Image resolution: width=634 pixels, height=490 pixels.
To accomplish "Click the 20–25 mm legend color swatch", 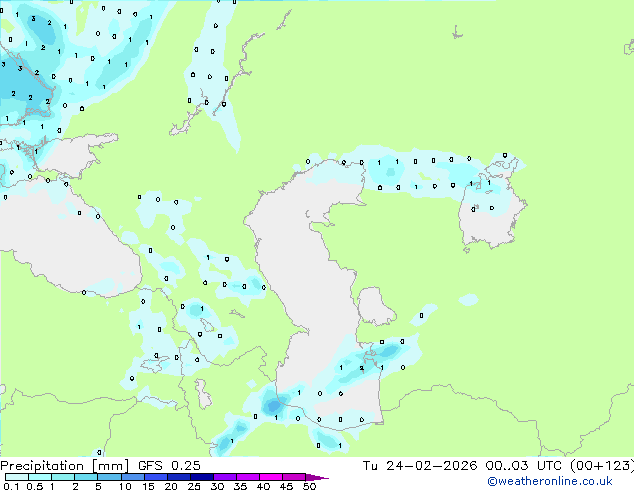I will pos(178,477).
